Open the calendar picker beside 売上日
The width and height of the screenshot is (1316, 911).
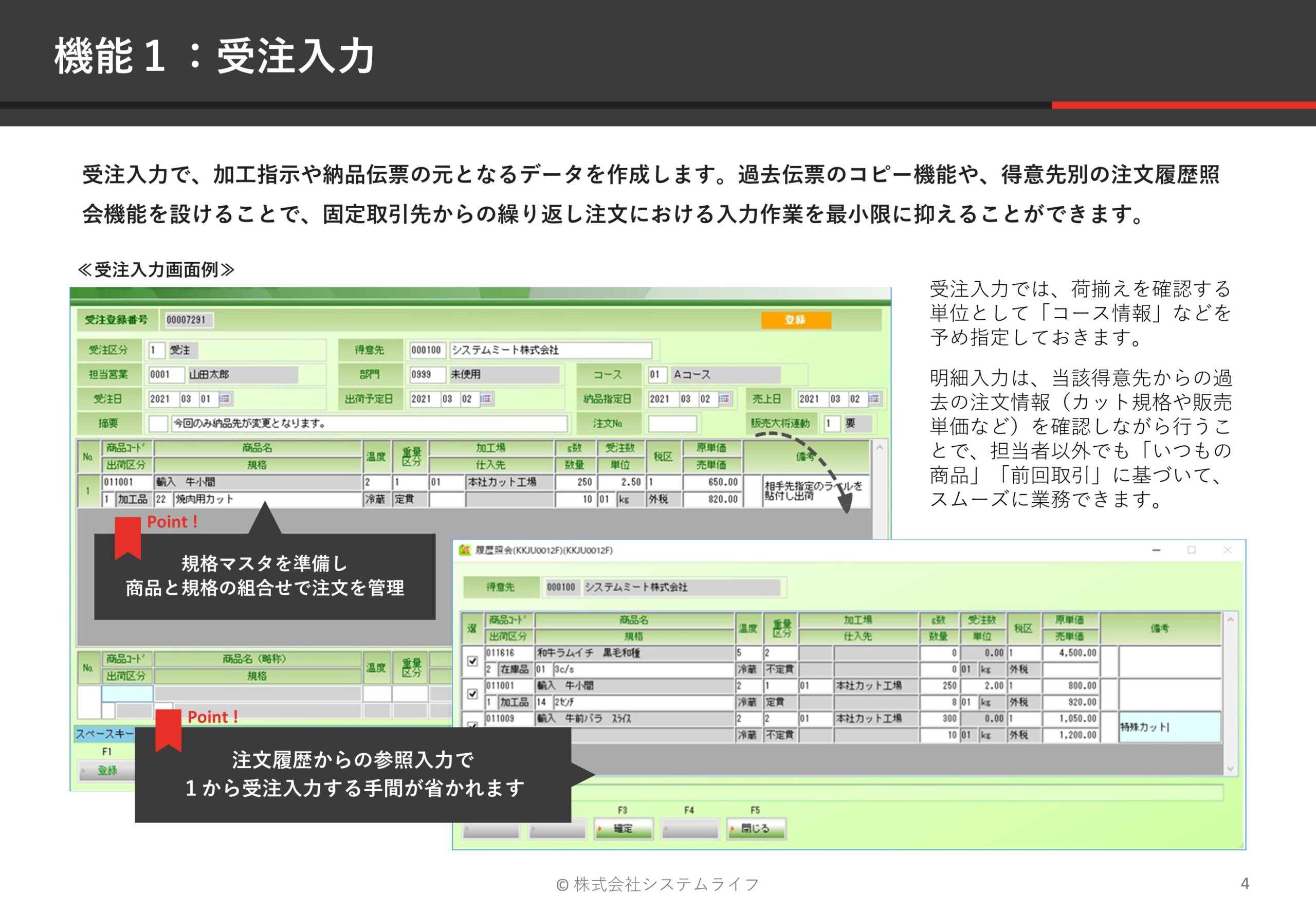(x=874, y=399)
